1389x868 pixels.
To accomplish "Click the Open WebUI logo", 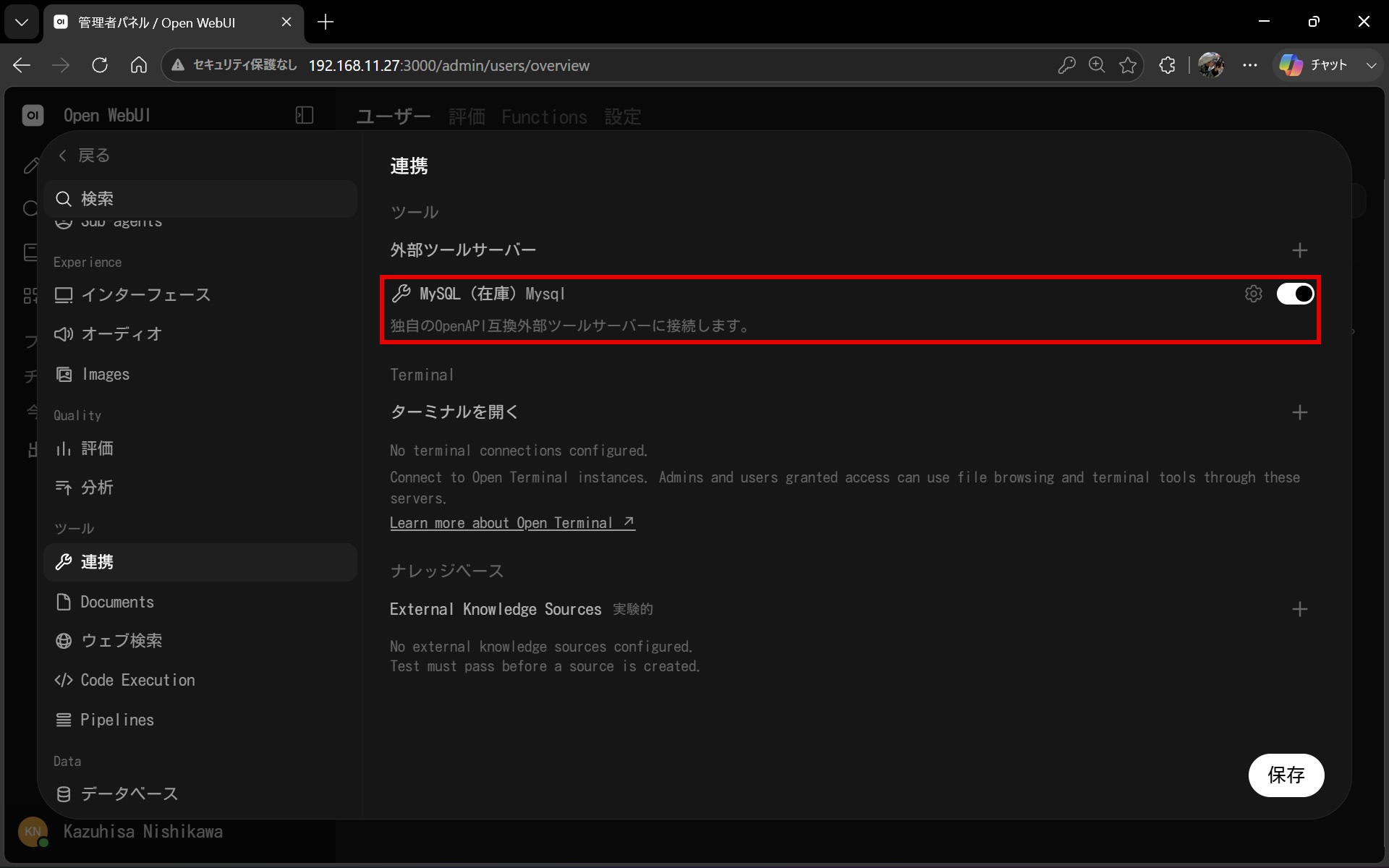I will 33,115.
